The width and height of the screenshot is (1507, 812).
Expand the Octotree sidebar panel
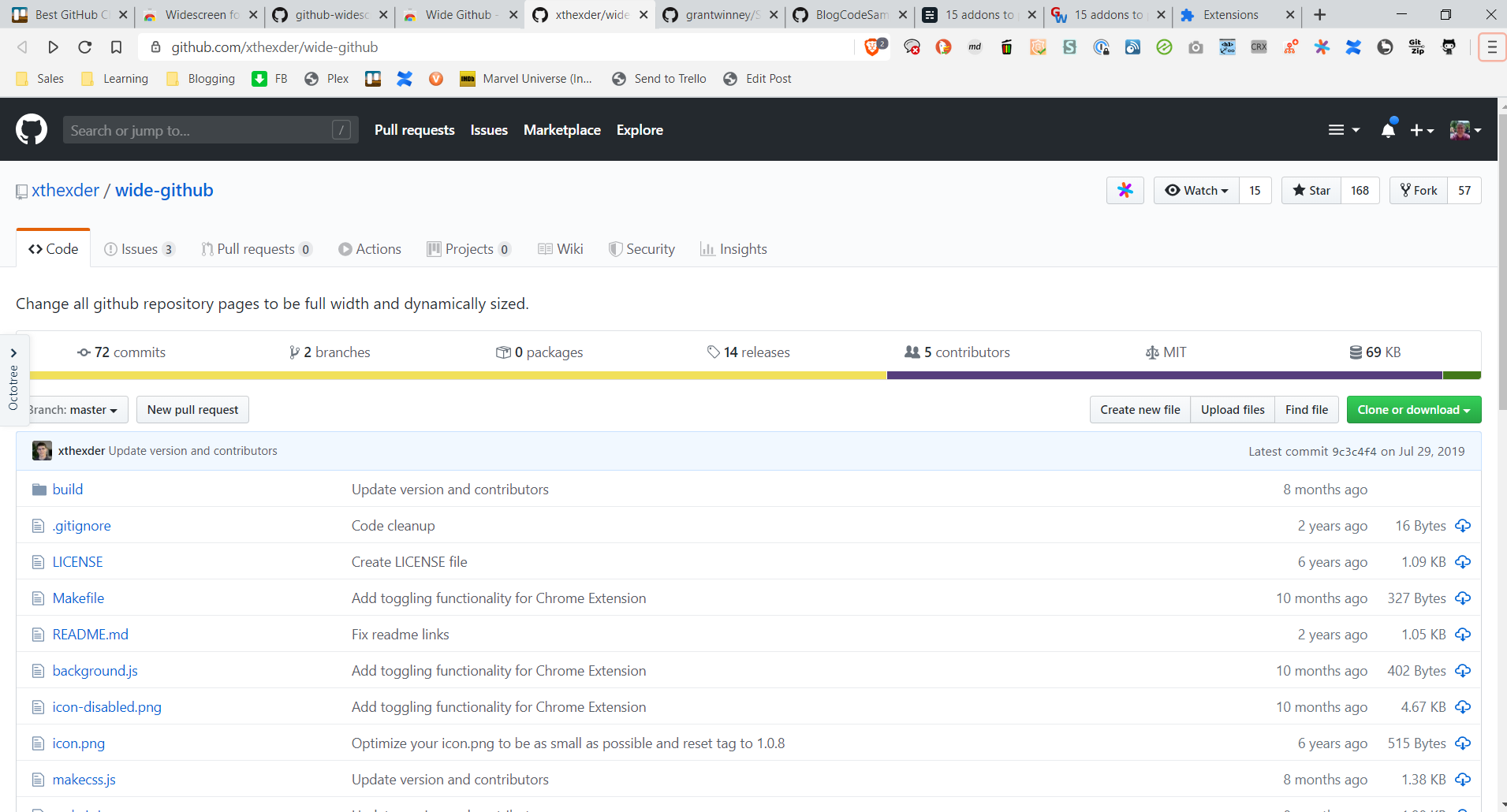[13, 353]
